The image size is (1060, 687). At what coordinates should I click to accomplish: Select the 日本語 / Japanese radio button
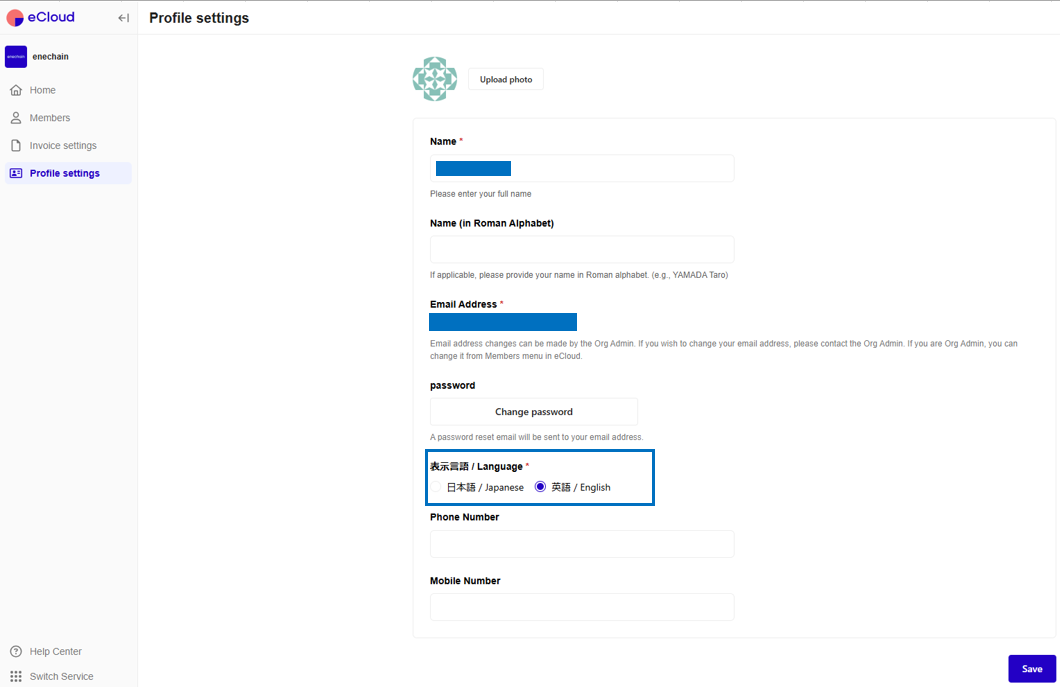[x=437, y=487]
